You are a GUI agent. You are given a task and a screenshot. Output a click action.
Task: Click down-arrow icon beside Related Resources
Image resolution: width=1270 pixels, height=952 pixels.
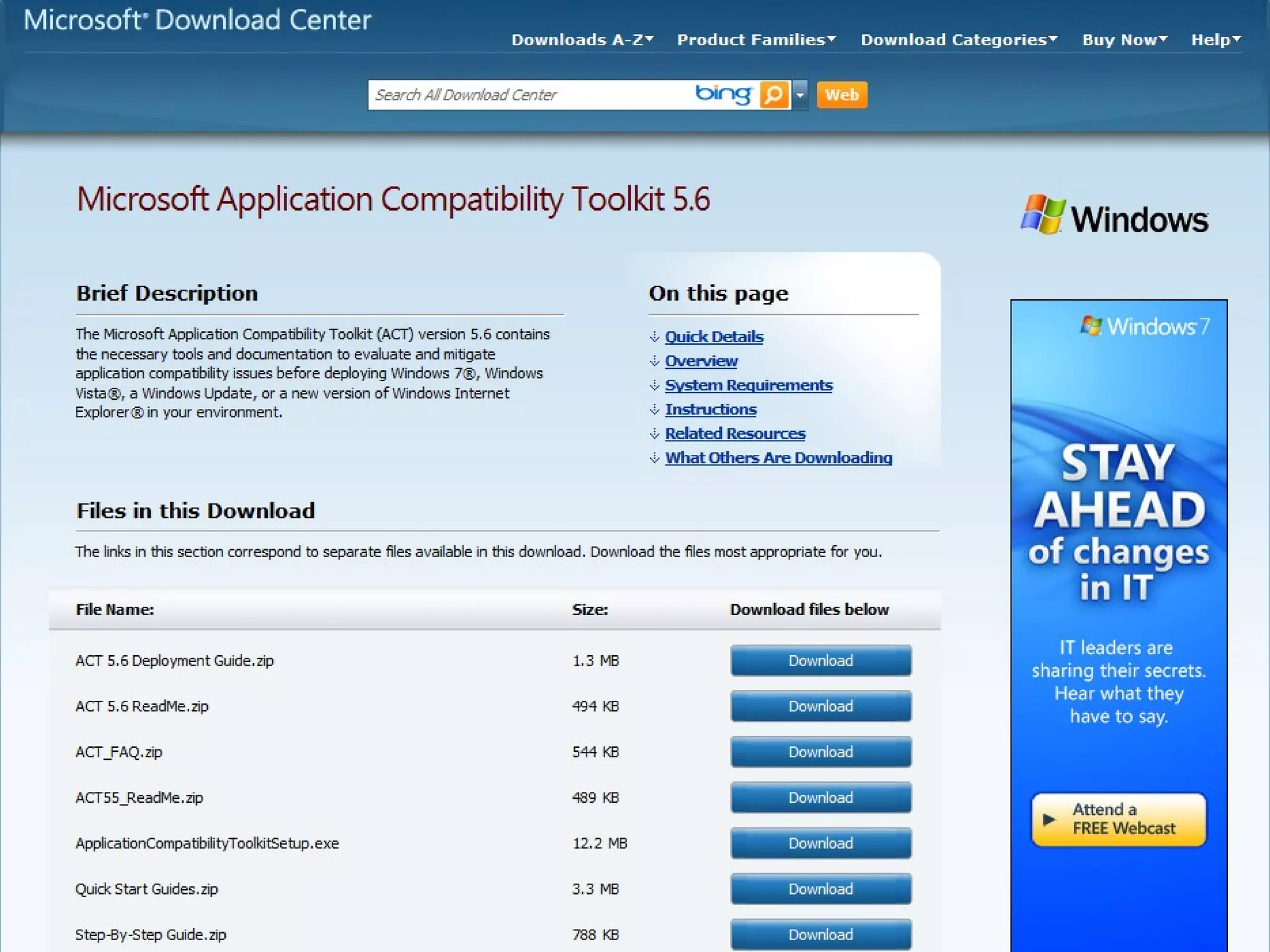(654, 434)
